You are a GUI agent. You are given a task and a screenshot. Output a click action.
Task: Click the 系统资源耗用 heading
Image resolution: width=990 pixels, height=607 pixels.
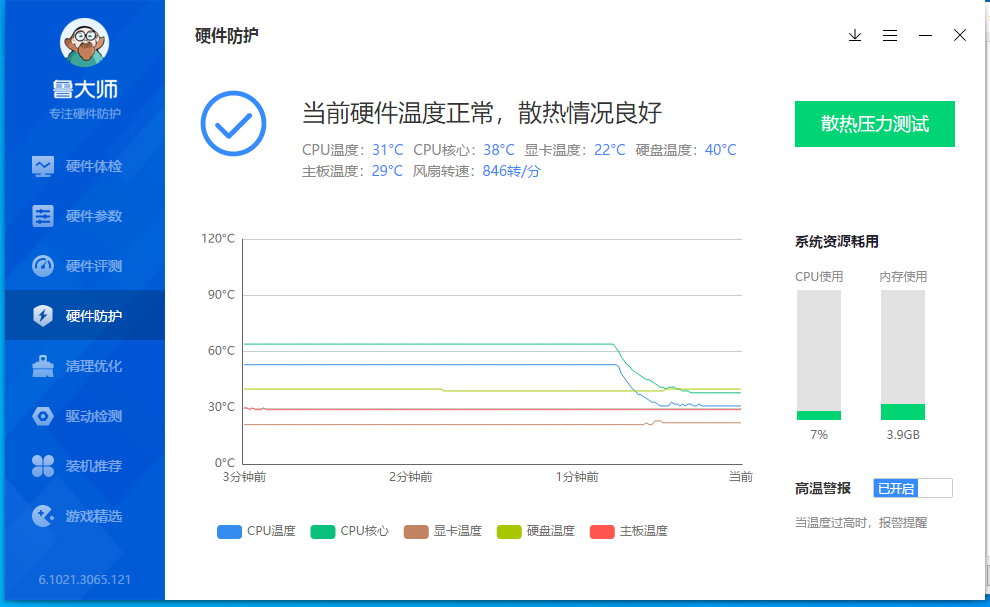point(837,242)
